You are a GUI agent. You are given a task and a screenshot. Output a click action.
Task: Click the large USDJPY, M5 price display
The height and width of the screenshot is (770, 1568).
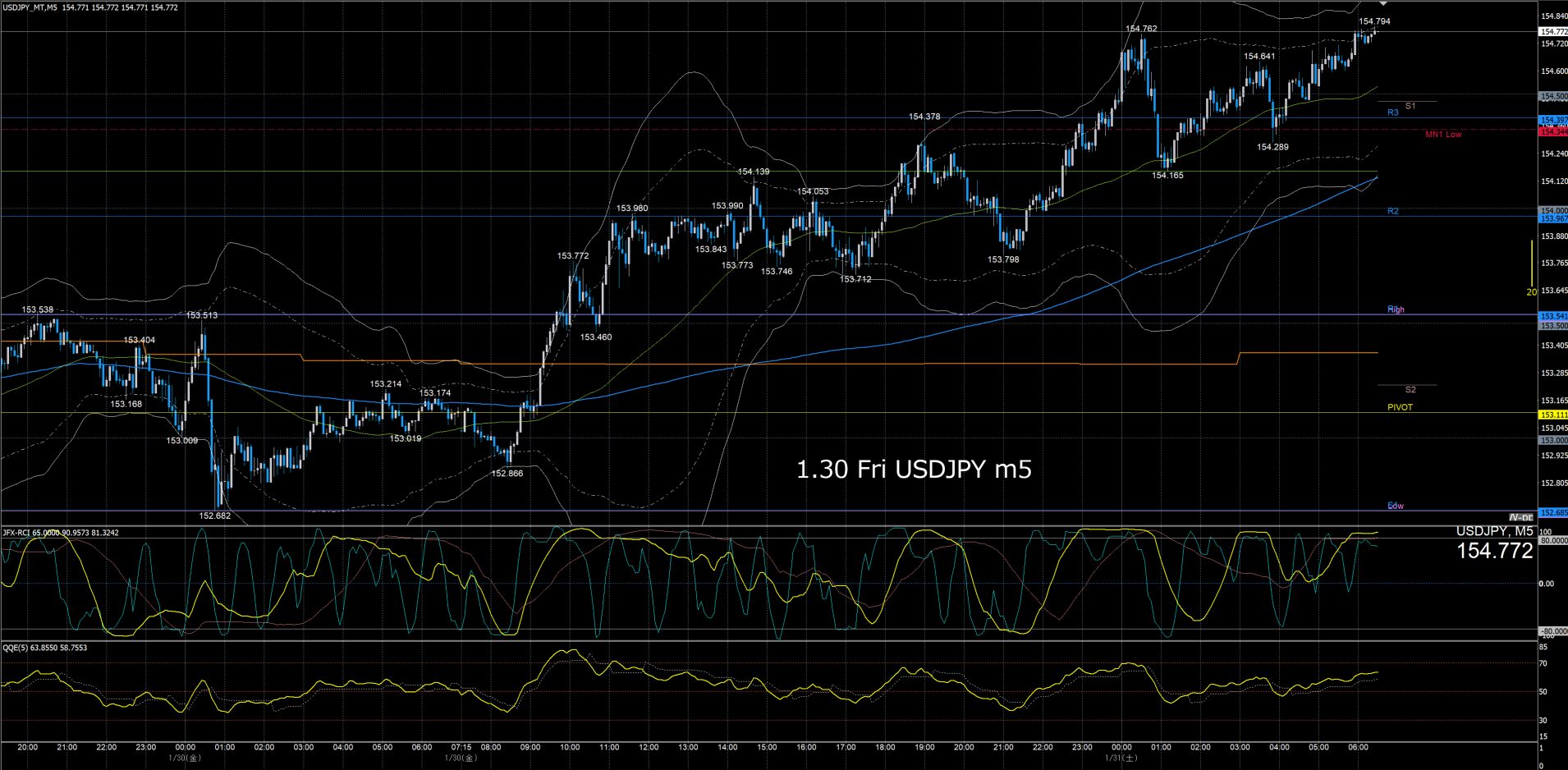pos(1494,543)
